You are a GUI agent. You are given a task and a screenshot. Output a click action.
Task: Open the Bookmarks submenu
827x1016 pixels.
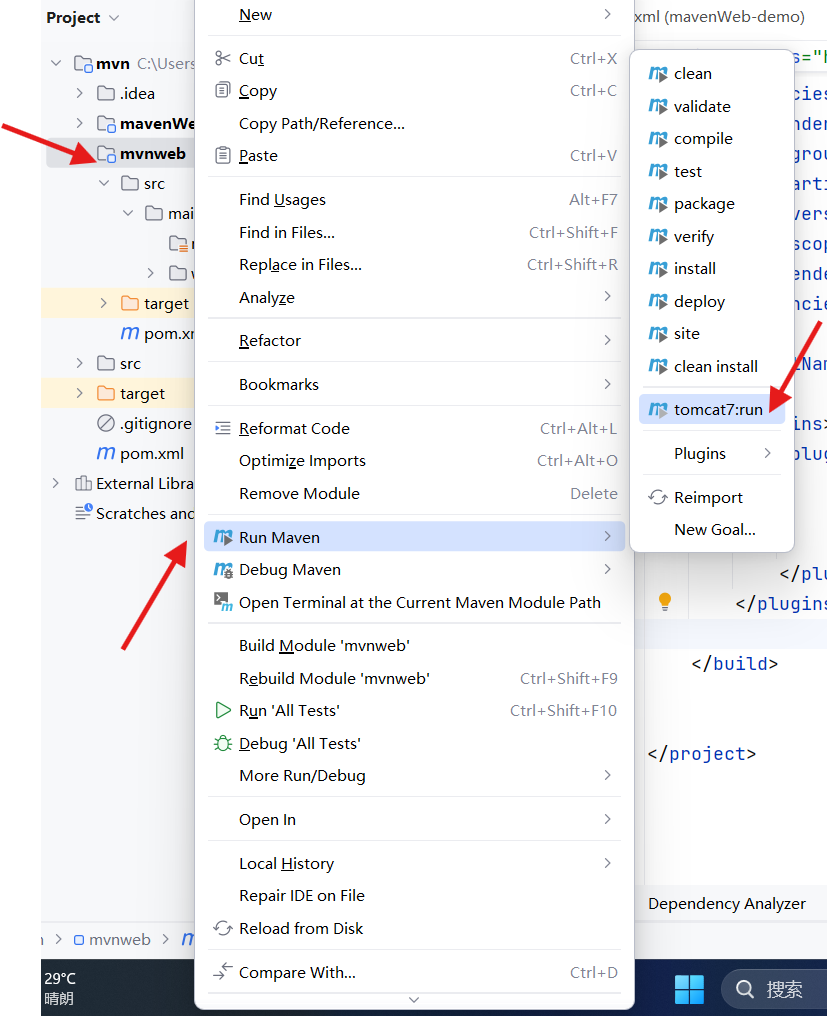pos(414,384)
